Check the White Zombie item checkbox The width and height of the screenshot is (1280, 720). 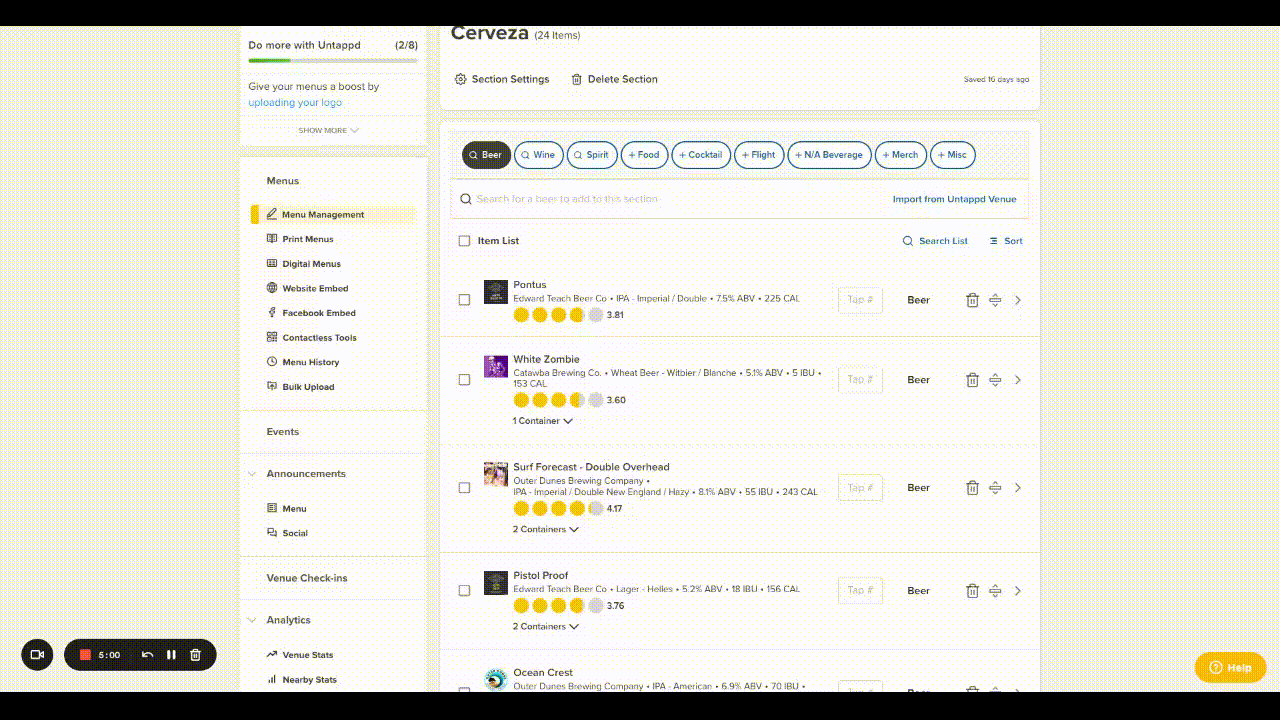point(464,380)
